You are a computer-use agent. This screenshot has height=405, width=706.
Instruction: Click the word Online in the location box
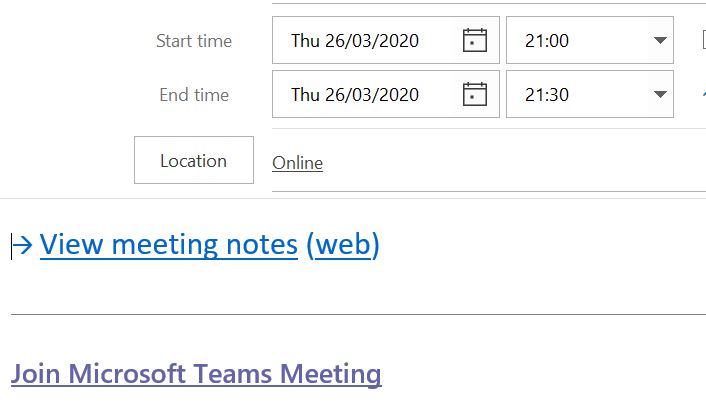(297, 163)
